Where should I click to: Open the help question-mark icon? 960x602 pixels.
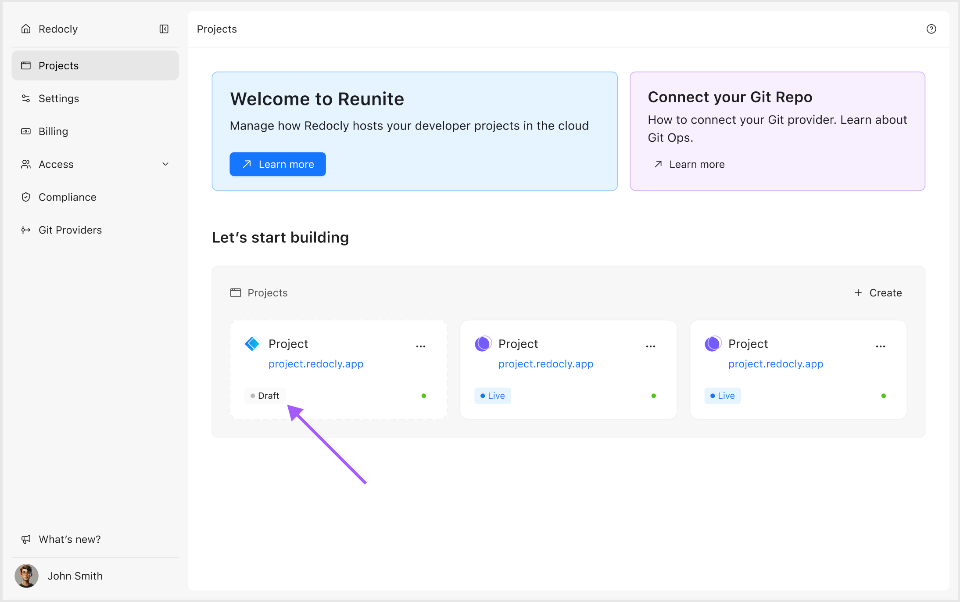pyautogui.click(x=931, y=29)
